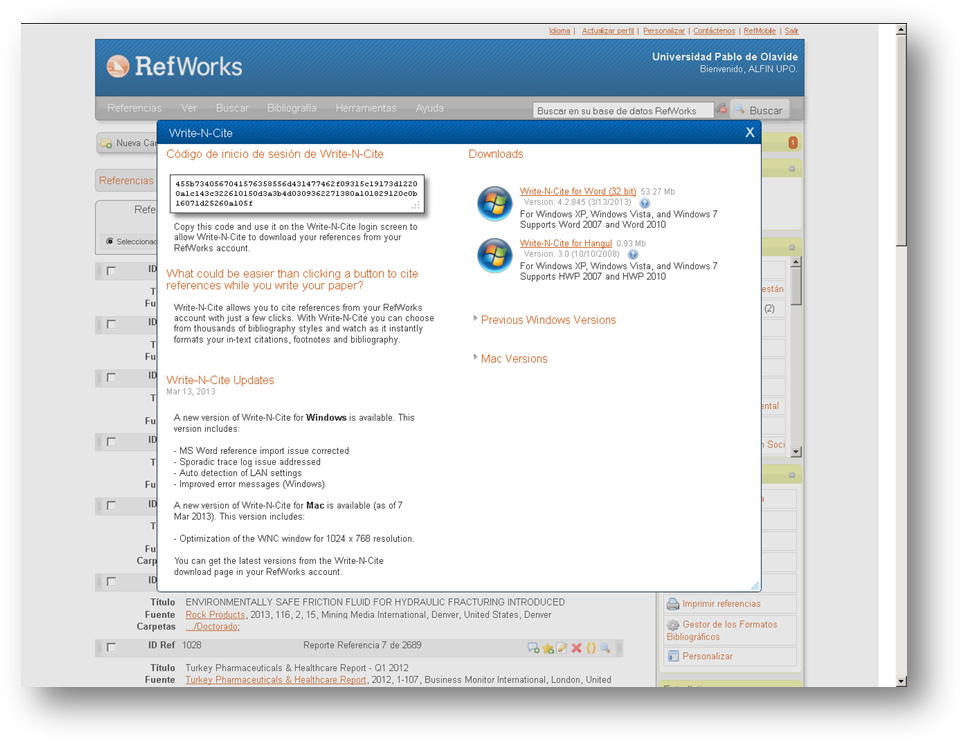Viewport: 962px width, 742px height.
Task: Select the Seleccionados radio button
Action: [x=110, y=241]
